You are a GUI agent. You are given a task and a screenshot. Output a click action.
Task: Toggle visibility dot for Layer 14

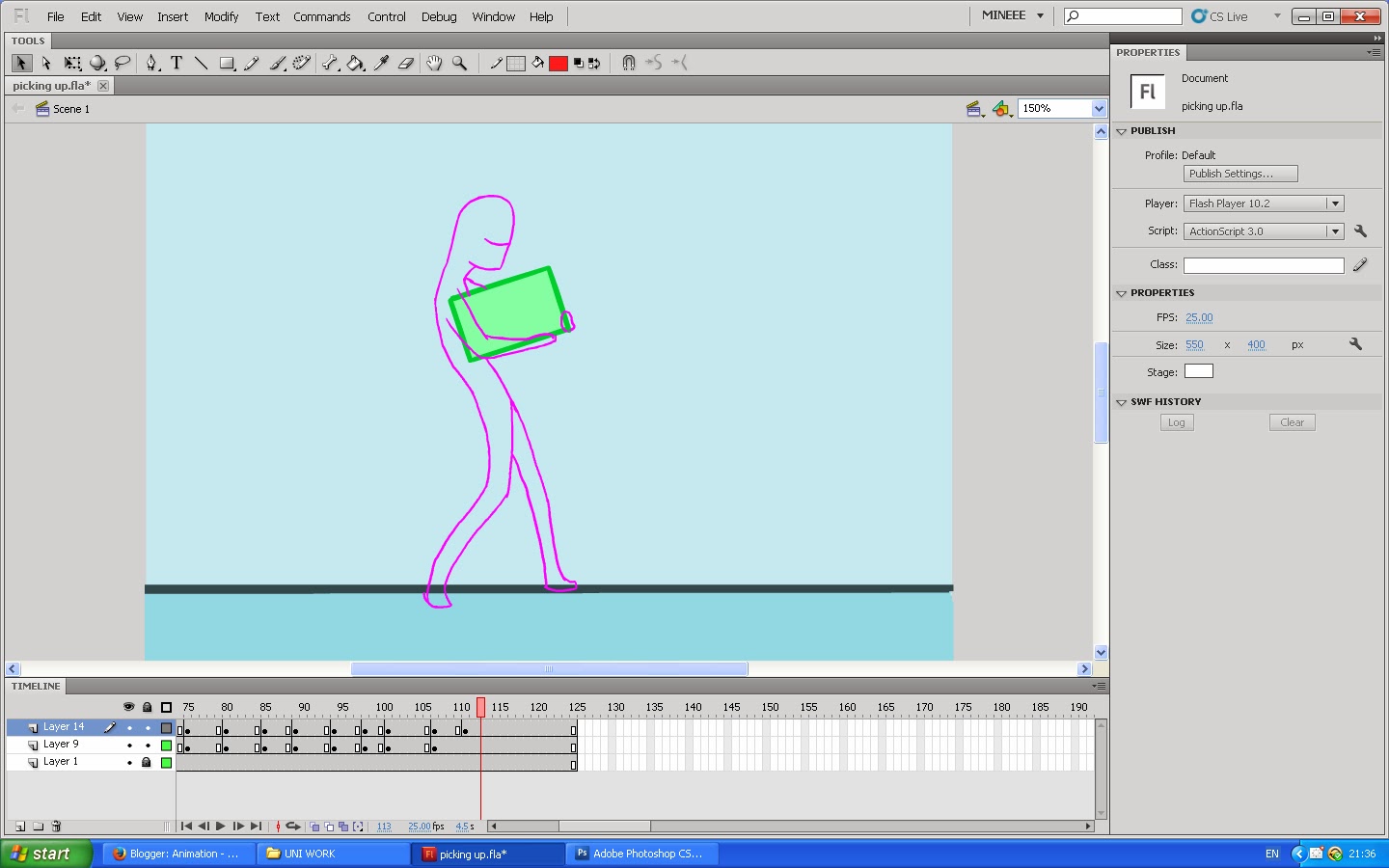pyautogui.click(x=129, y=728)
